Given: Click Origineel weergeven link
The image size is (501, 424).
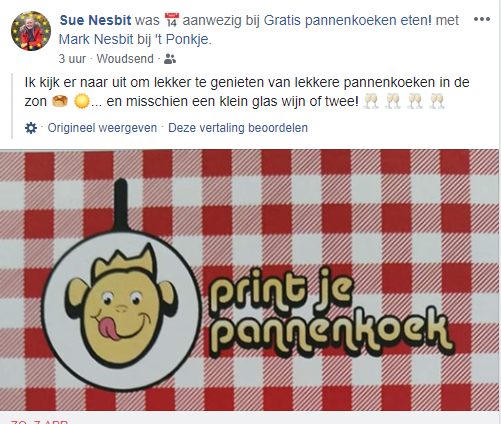Looking at the screenshot, I should pos(102,128).
